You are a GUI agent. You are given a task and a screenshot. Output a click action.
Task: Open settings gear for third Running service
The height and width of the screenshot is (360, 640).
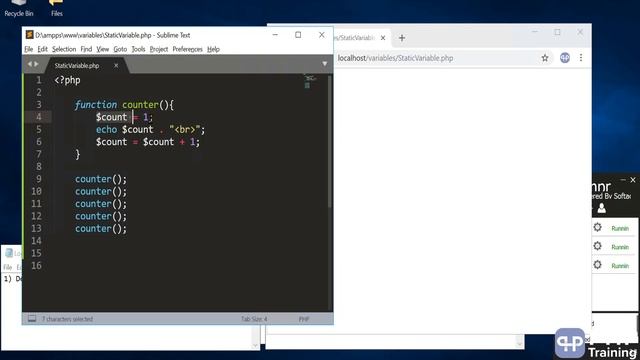tap(598, 265)
